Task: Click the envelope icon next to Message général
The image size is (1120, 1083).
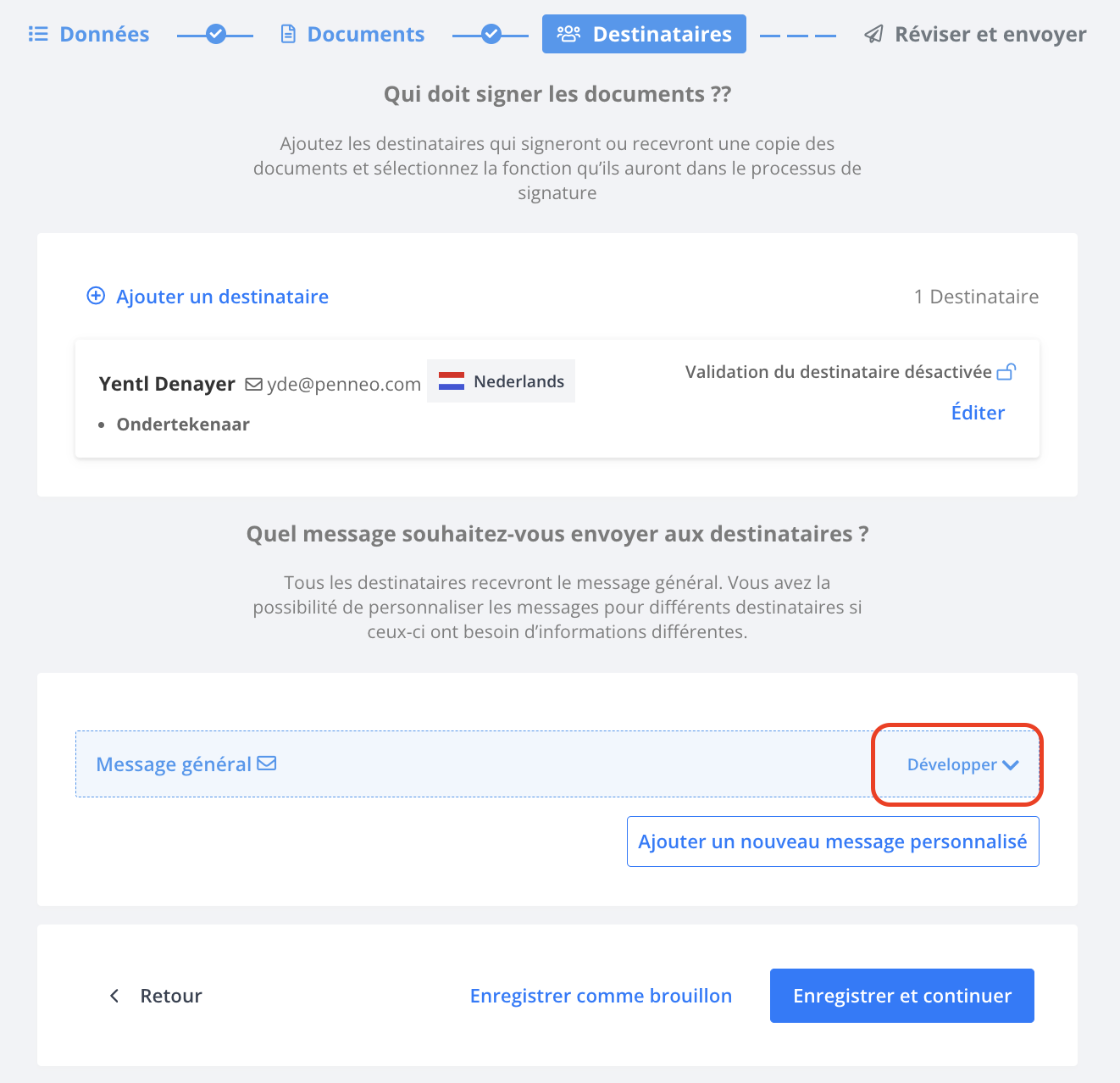Action: [x=267, y=764]
